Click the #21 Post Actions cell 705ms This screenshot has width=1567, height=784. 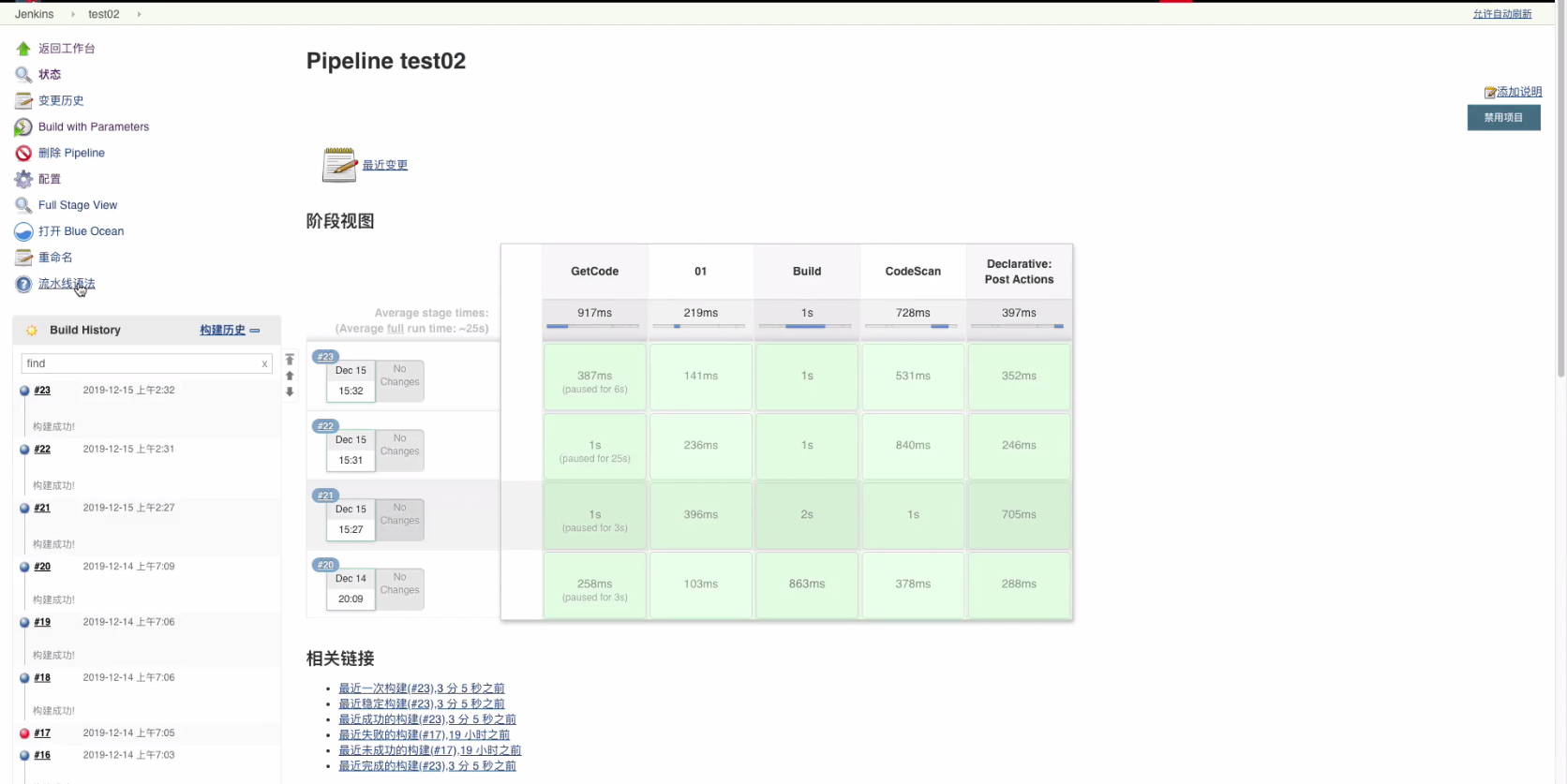click(x=1019, y=515)
